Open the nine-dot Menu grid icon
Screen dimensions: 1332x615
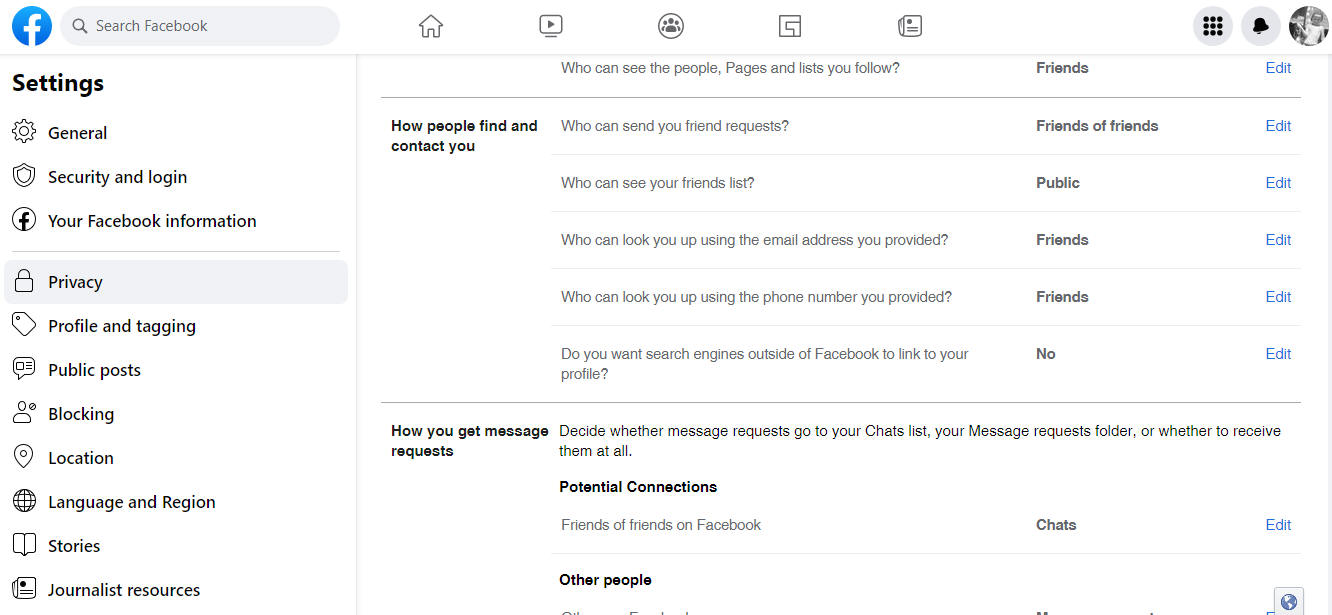[1213, 26]
